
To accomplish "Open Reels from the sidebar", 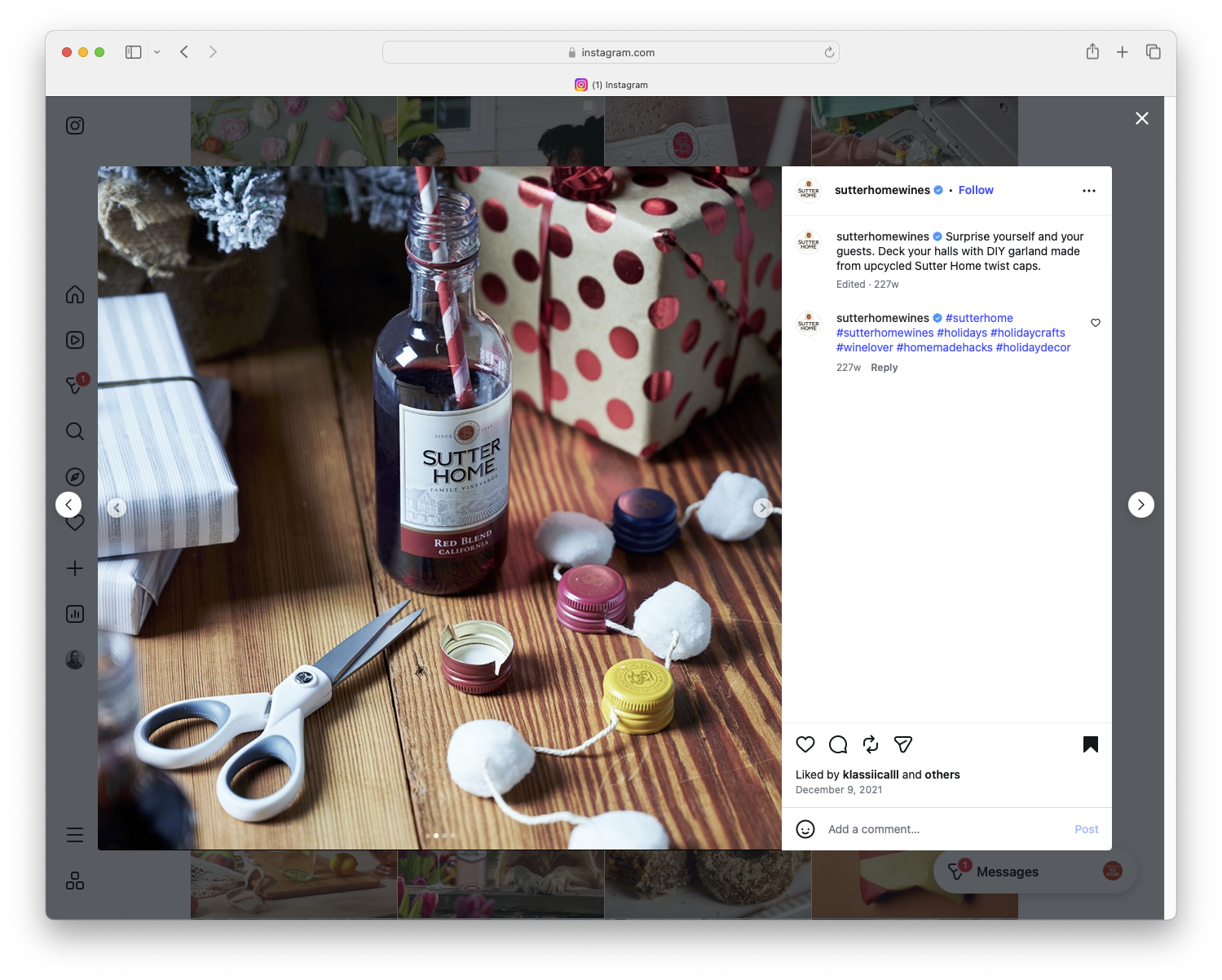I will pos(74,340).
